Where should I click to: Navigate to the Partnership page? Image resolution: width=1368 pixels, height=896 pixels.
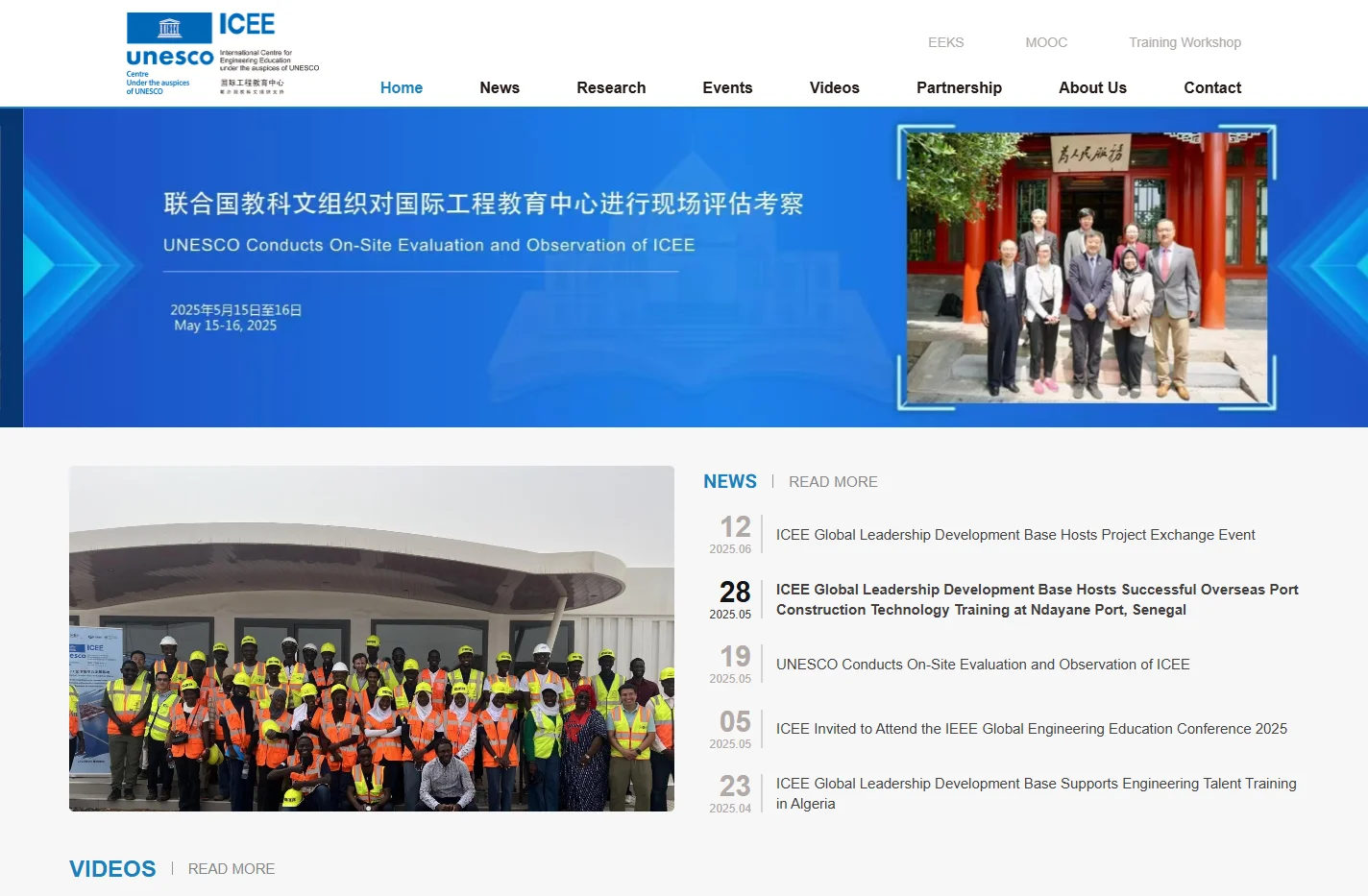pos(959,87)
